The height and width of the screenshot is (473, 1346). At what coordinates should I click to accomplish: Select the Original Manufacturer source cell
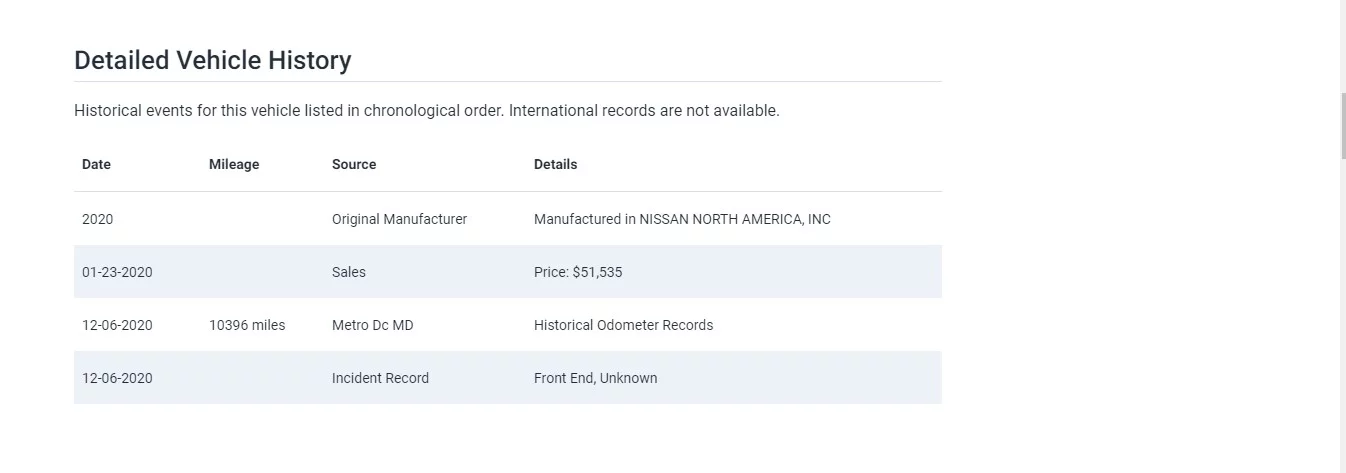399,219
